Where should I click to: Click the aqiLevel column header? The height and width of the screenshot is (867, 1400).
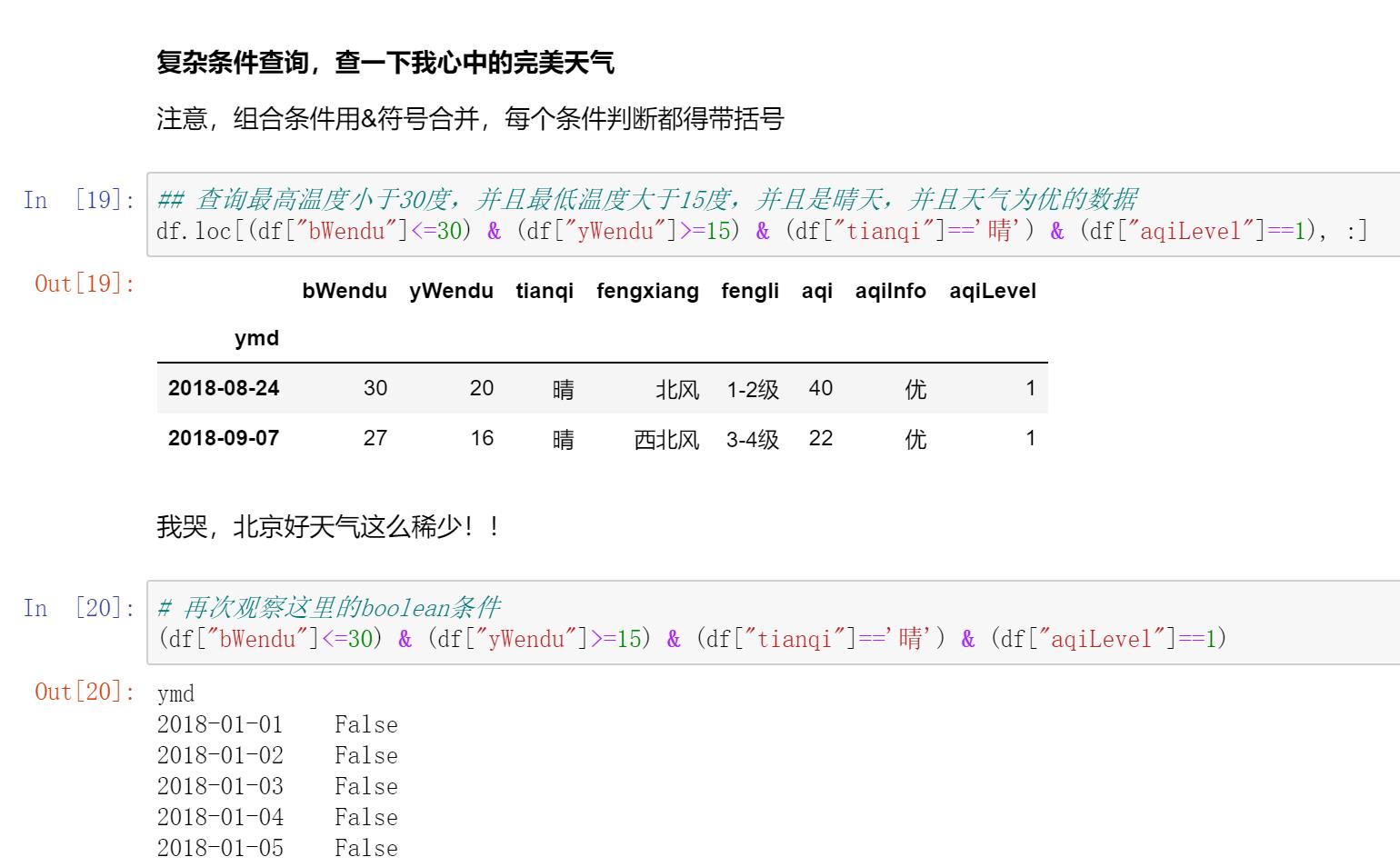pos(993,291)
